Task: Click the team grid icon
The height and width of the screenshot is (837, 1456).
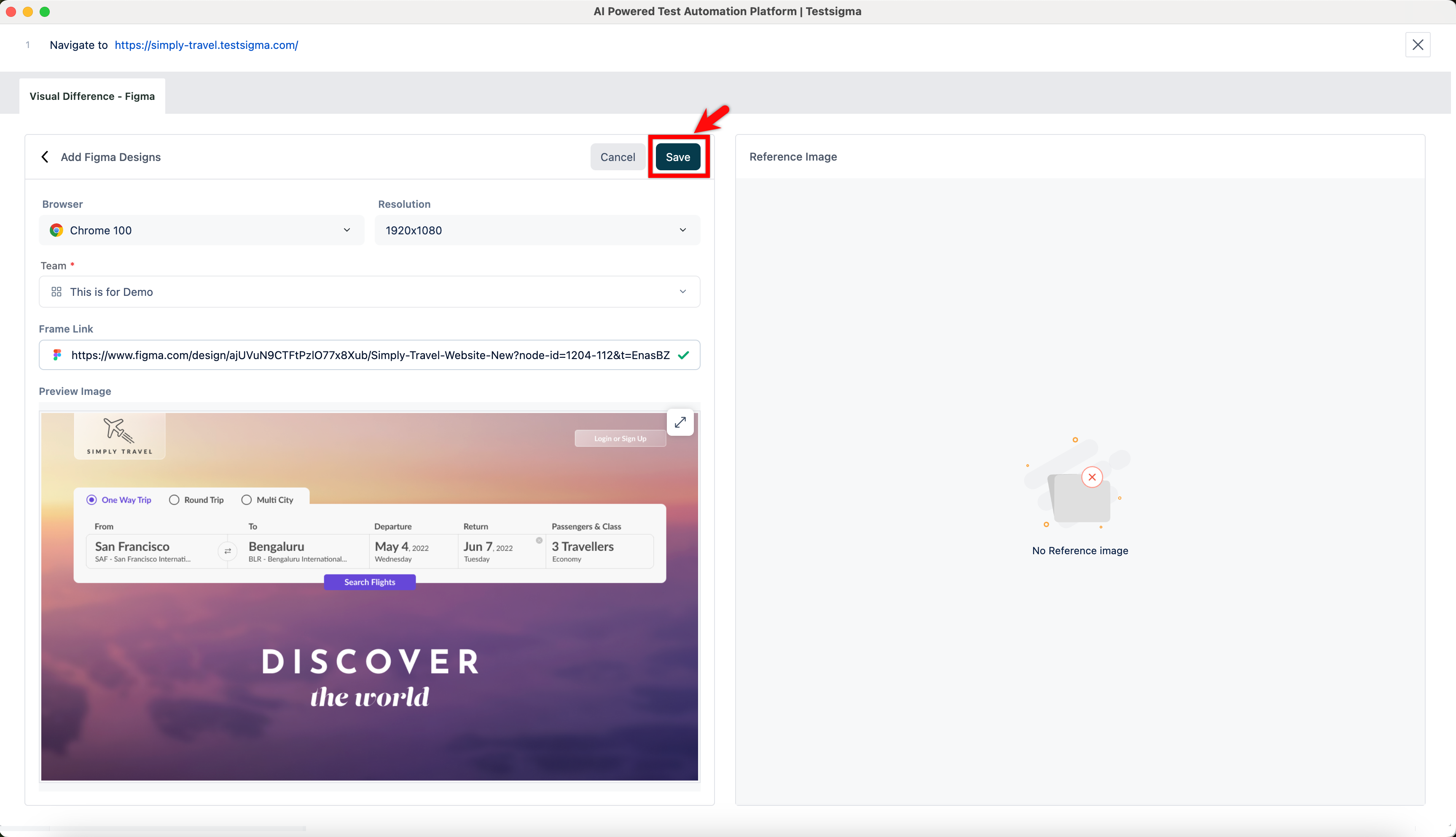Action: (56, 292)
